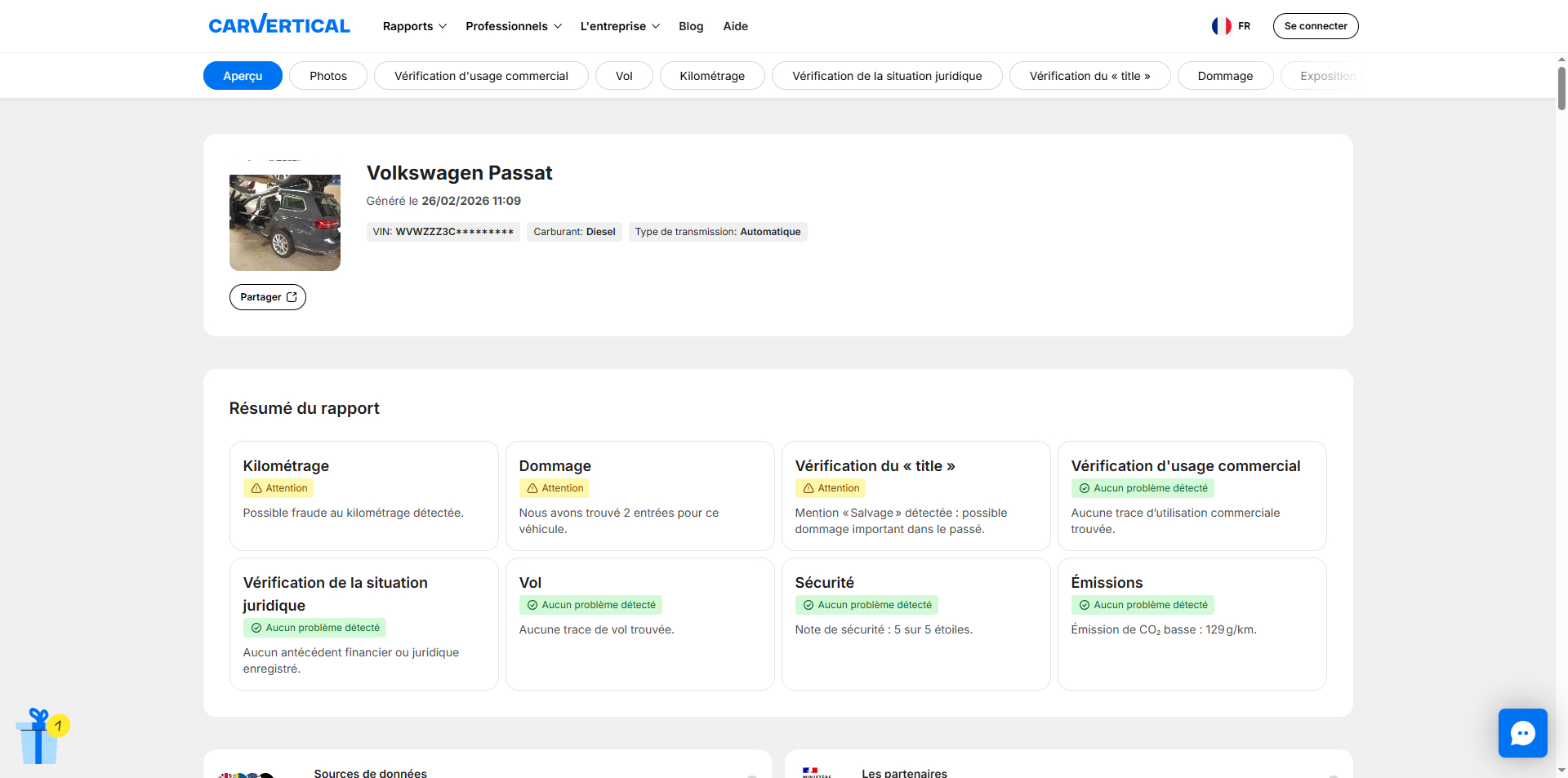Open the Kilométrage summary card
1568x778 pixels.
364,496
